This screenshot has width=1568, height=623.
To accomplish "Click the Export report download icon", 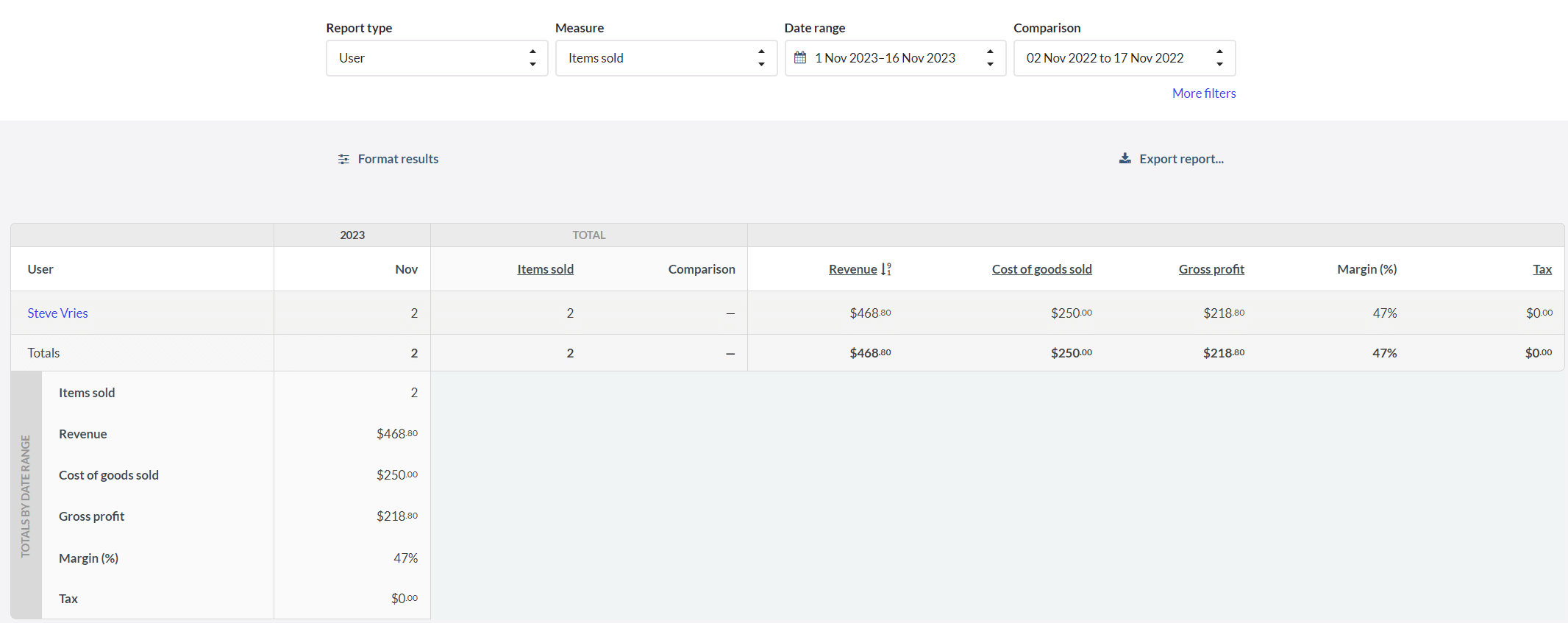I will (1125, 158).
